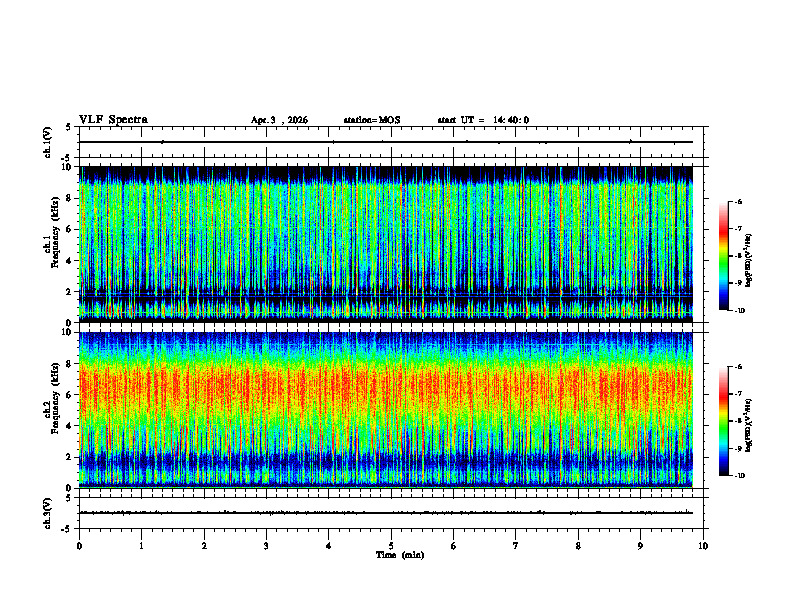Click the ch.1 spectrogram color scale bar
Screen dimensions: 792x612
[x=723, y=256]
